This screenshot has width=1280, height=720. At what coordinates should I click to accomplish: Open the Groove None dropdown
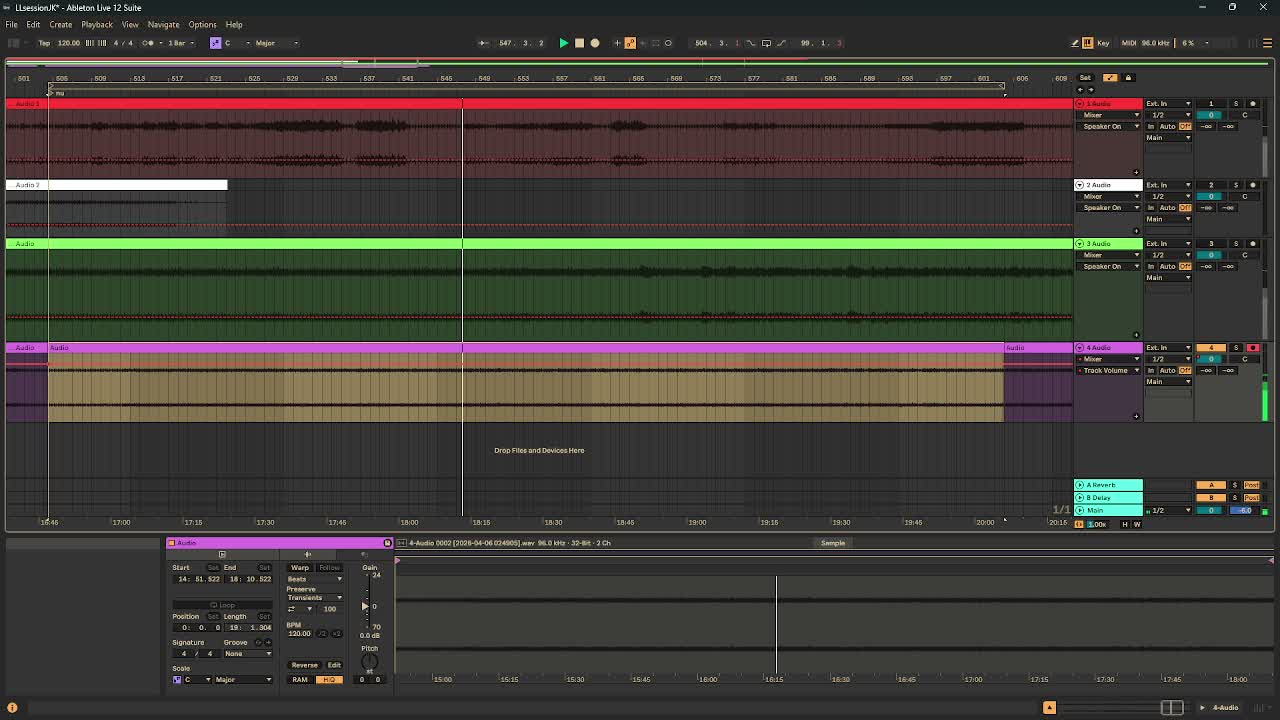(247, 654)
